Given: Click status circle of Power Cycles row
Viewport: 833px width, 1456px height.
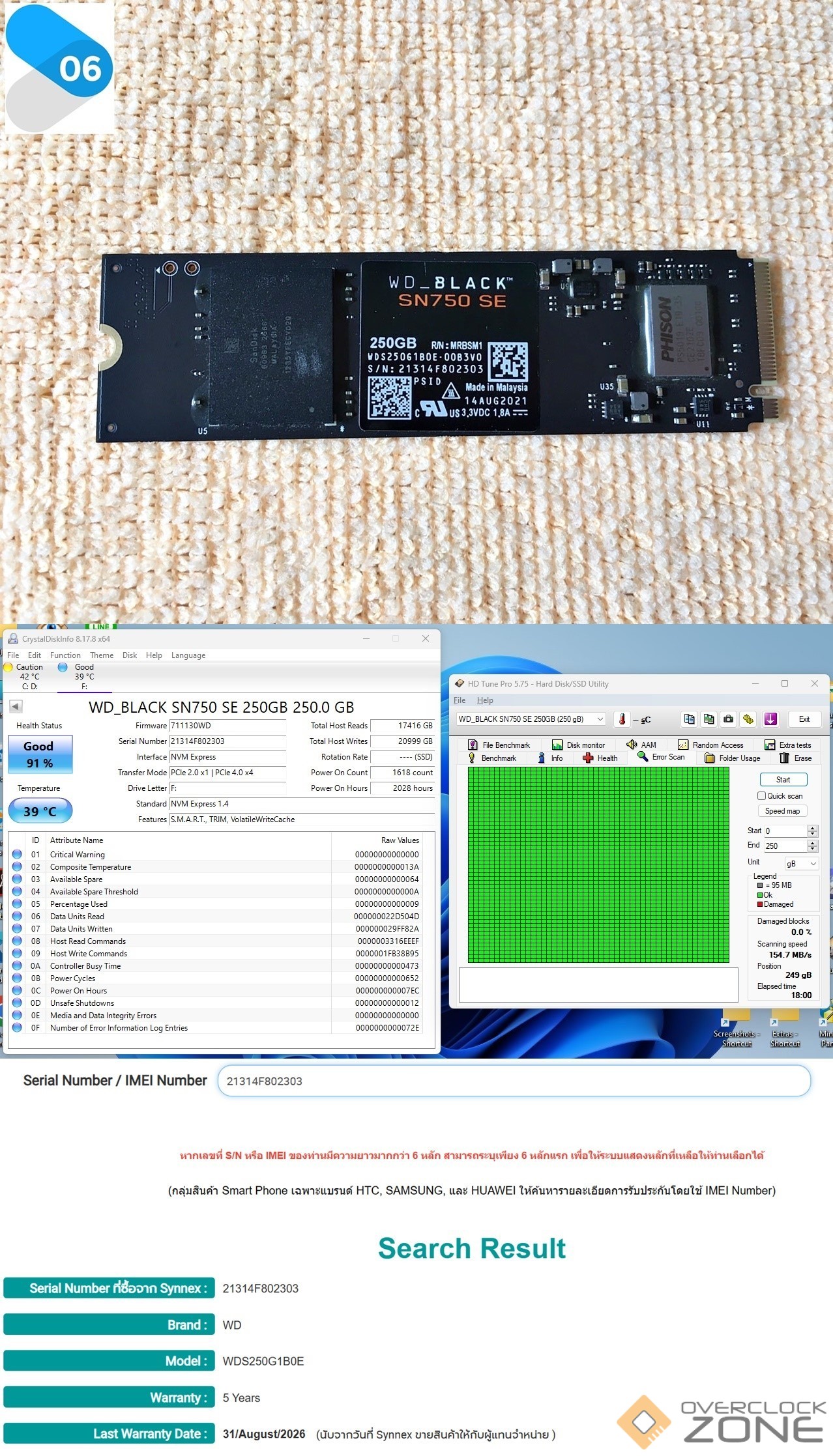Looking at the screenshot, I should pyautogui.click(x=17, y=978).
